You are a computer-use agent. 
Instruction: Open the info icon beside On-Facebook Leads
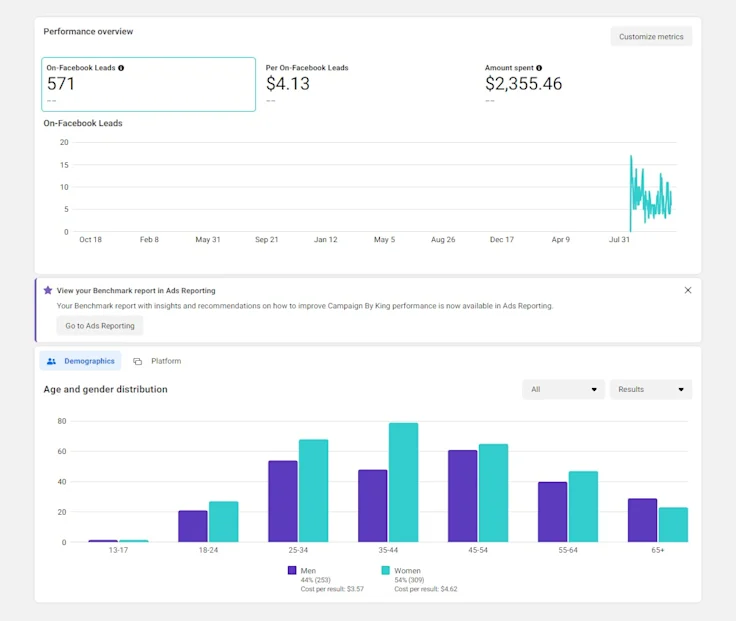pos(121,68)
